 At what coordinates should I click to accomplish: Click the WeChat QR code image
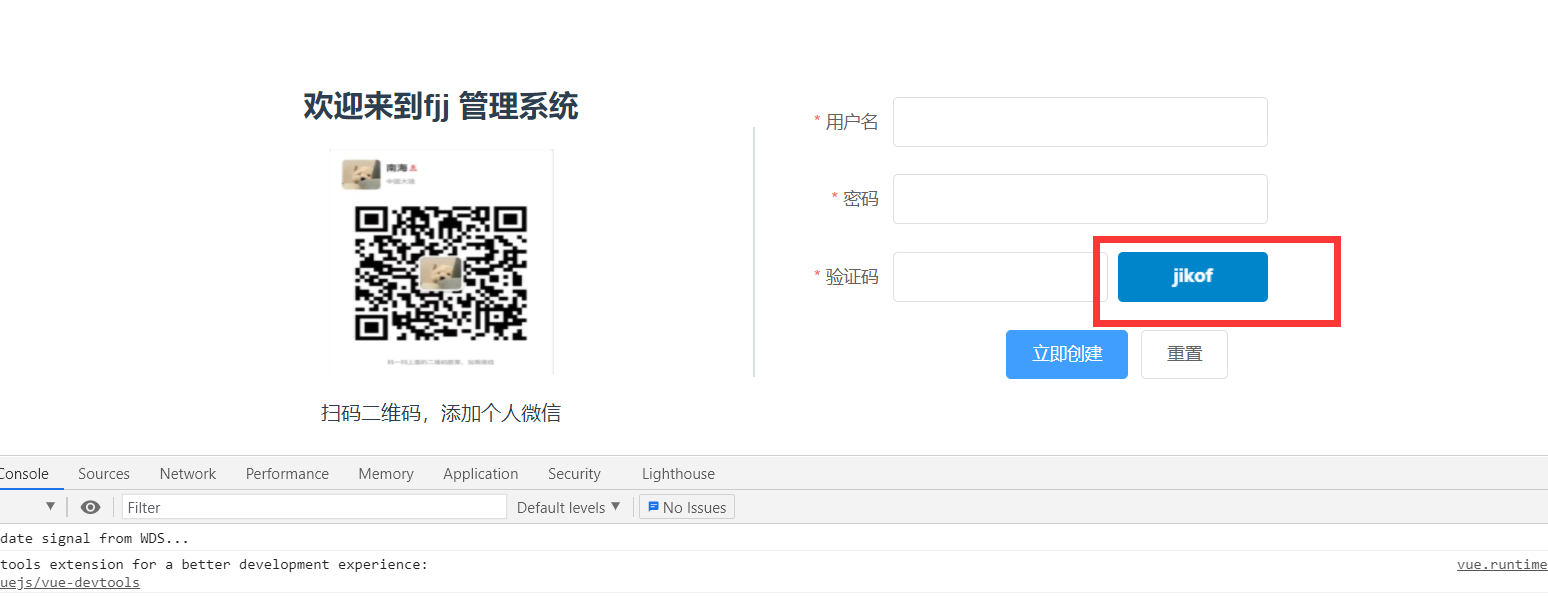[441, 261]
